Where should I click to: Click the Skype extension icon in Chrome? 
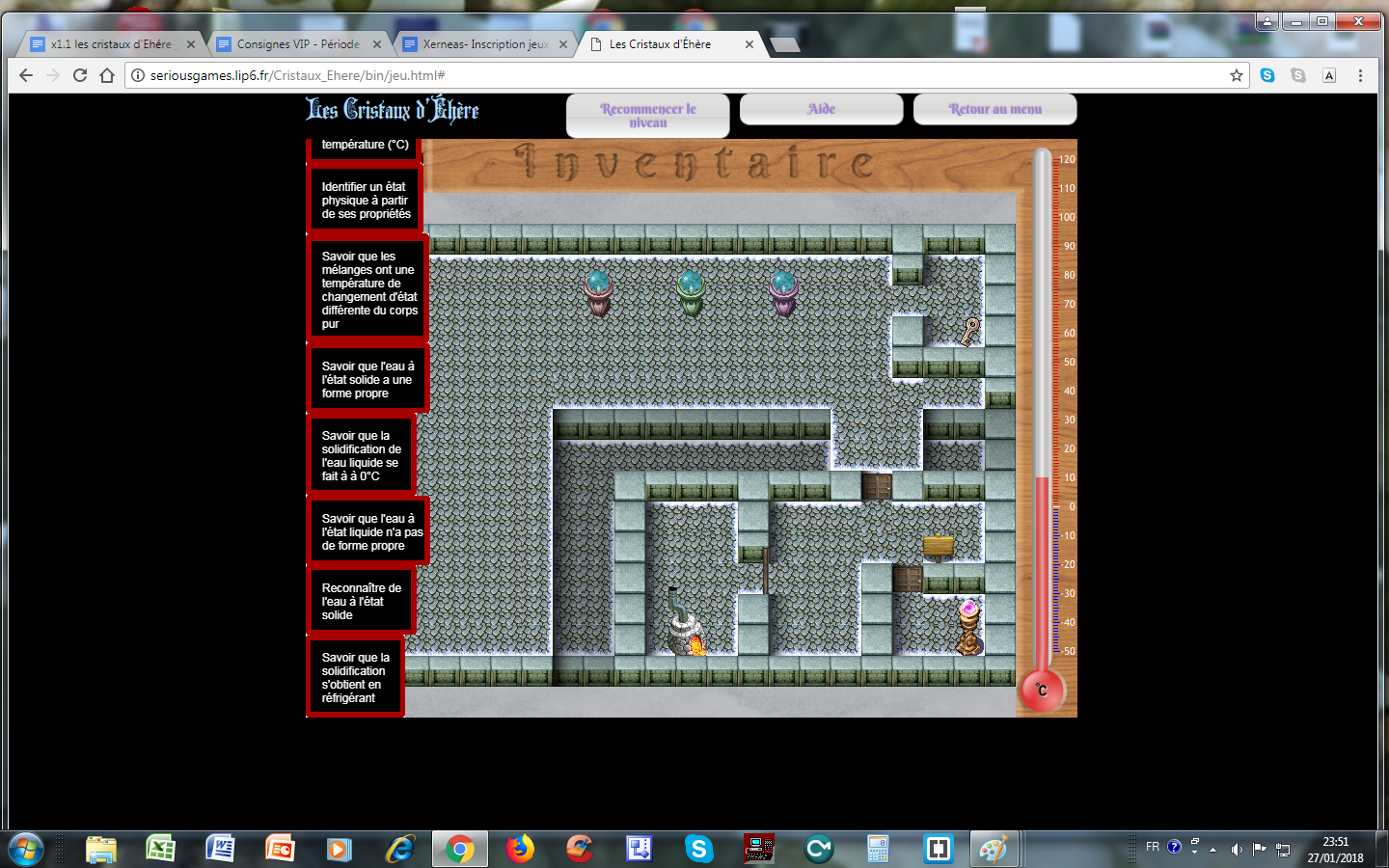click(1267, 75)
